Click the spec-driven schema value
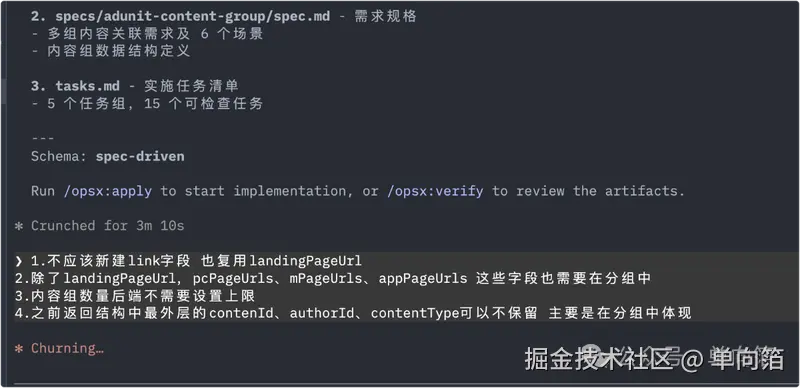The image size is (800, 388). pos(140,156)
